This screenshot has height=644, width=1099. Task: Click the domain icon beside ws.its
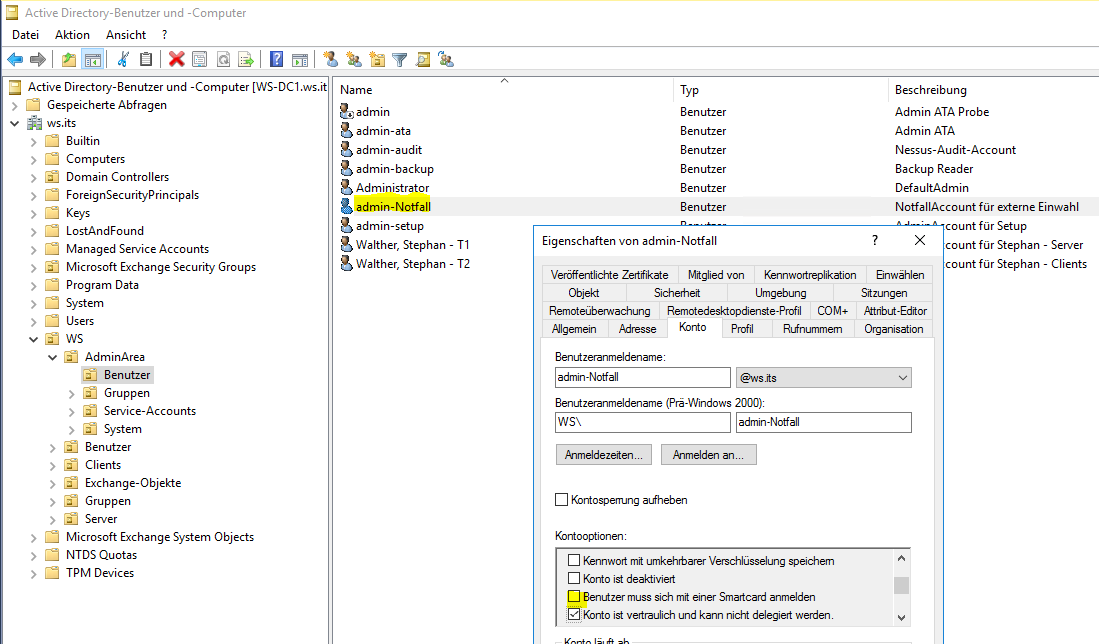34,123
